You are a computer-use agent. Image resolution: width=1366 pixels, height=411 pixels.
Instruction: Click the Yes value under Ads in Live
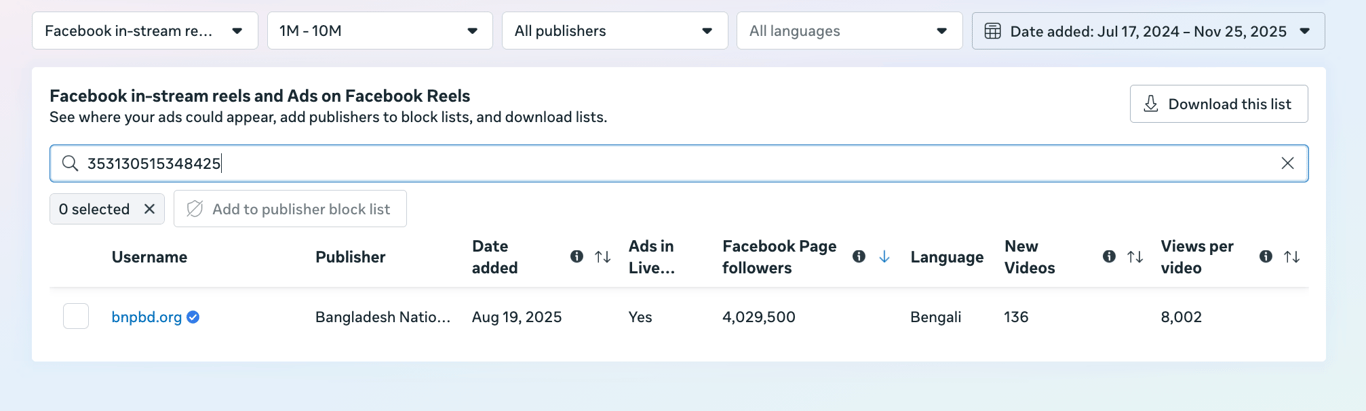(x=640, y=317)
